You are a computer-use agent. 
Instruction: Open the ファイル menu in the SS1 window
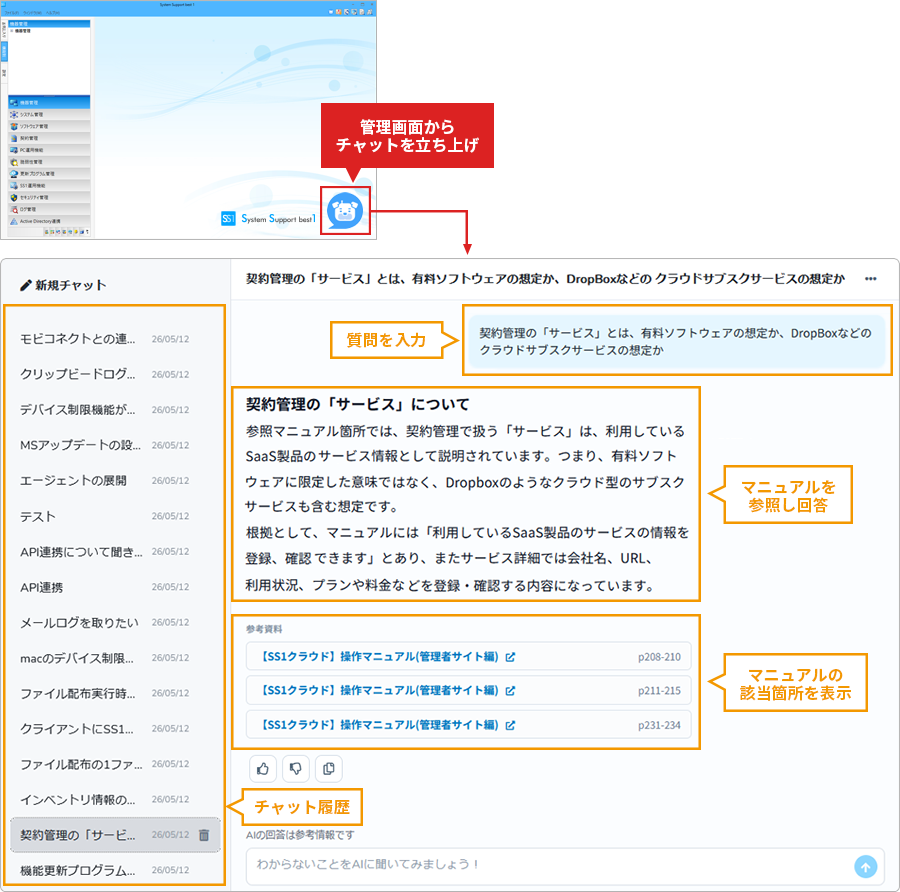point(11,12)
